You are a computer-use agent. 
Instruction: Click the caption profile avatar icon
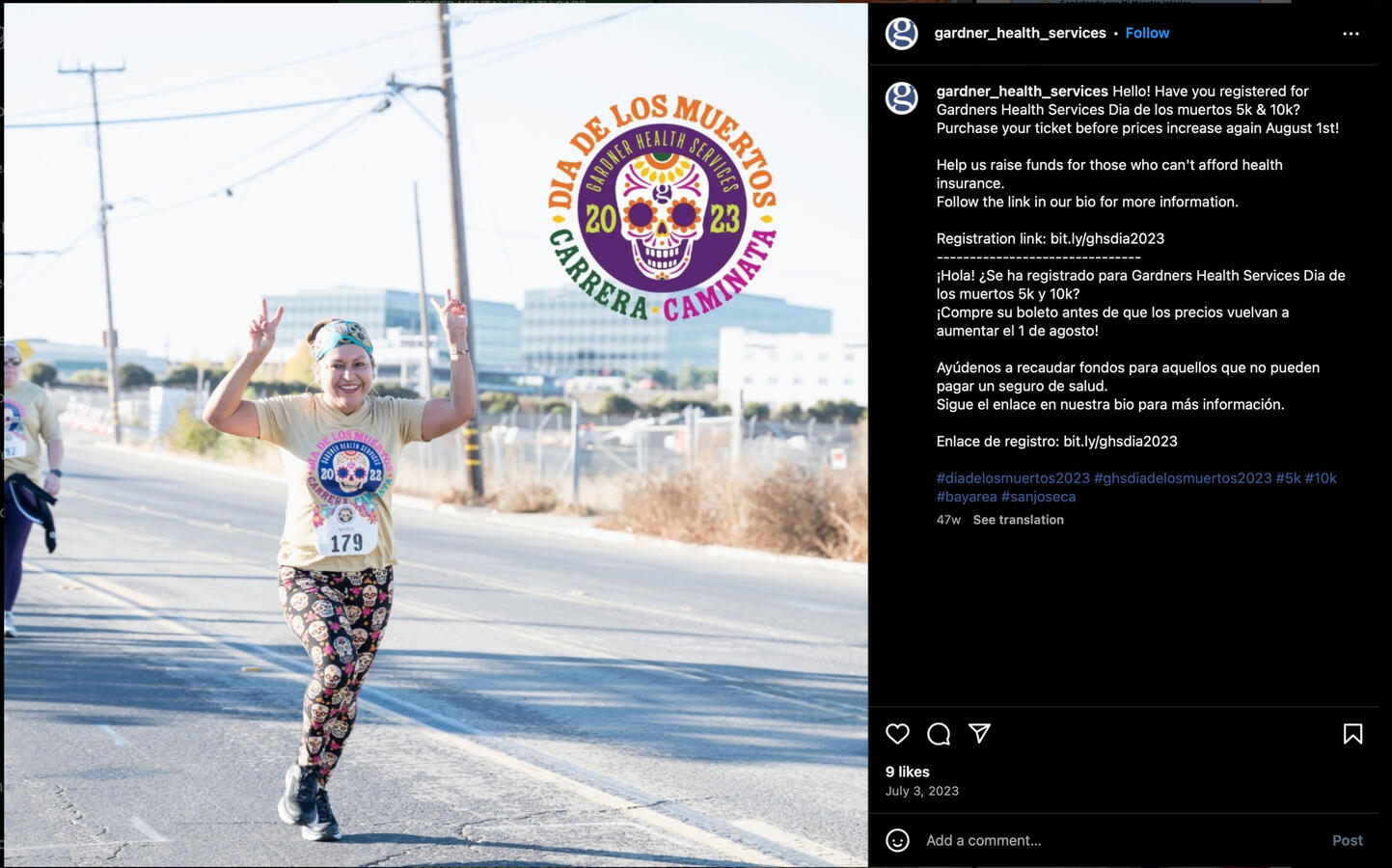[902, 98]
